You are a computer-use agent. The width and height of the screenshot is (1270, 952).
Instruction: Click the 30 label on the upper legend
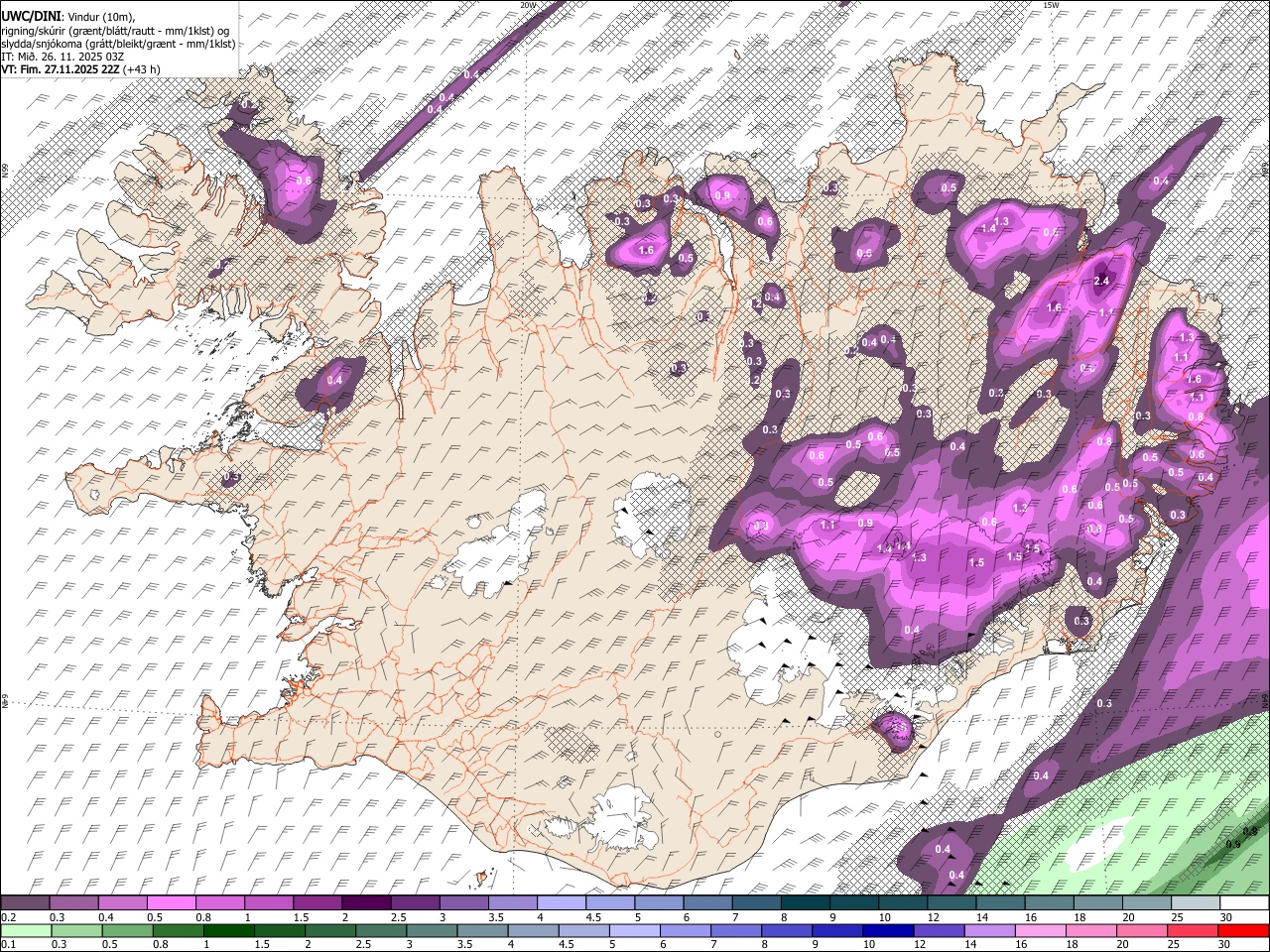click(1225, 917)
